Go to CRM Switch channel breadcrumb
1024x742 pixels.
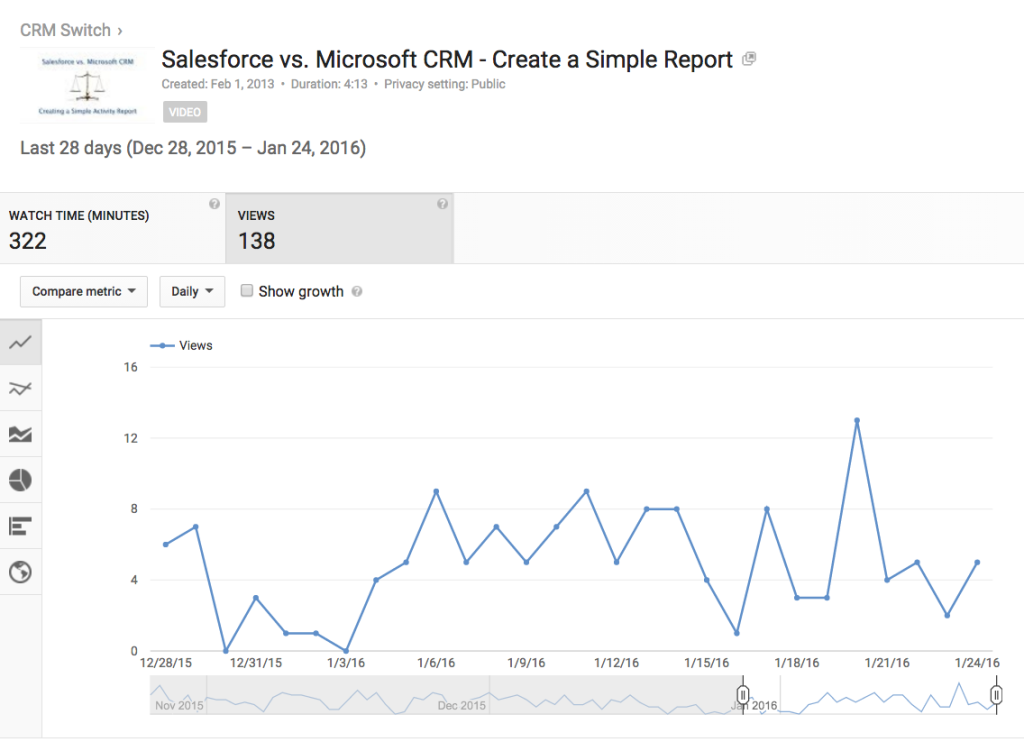pos(65,31)
